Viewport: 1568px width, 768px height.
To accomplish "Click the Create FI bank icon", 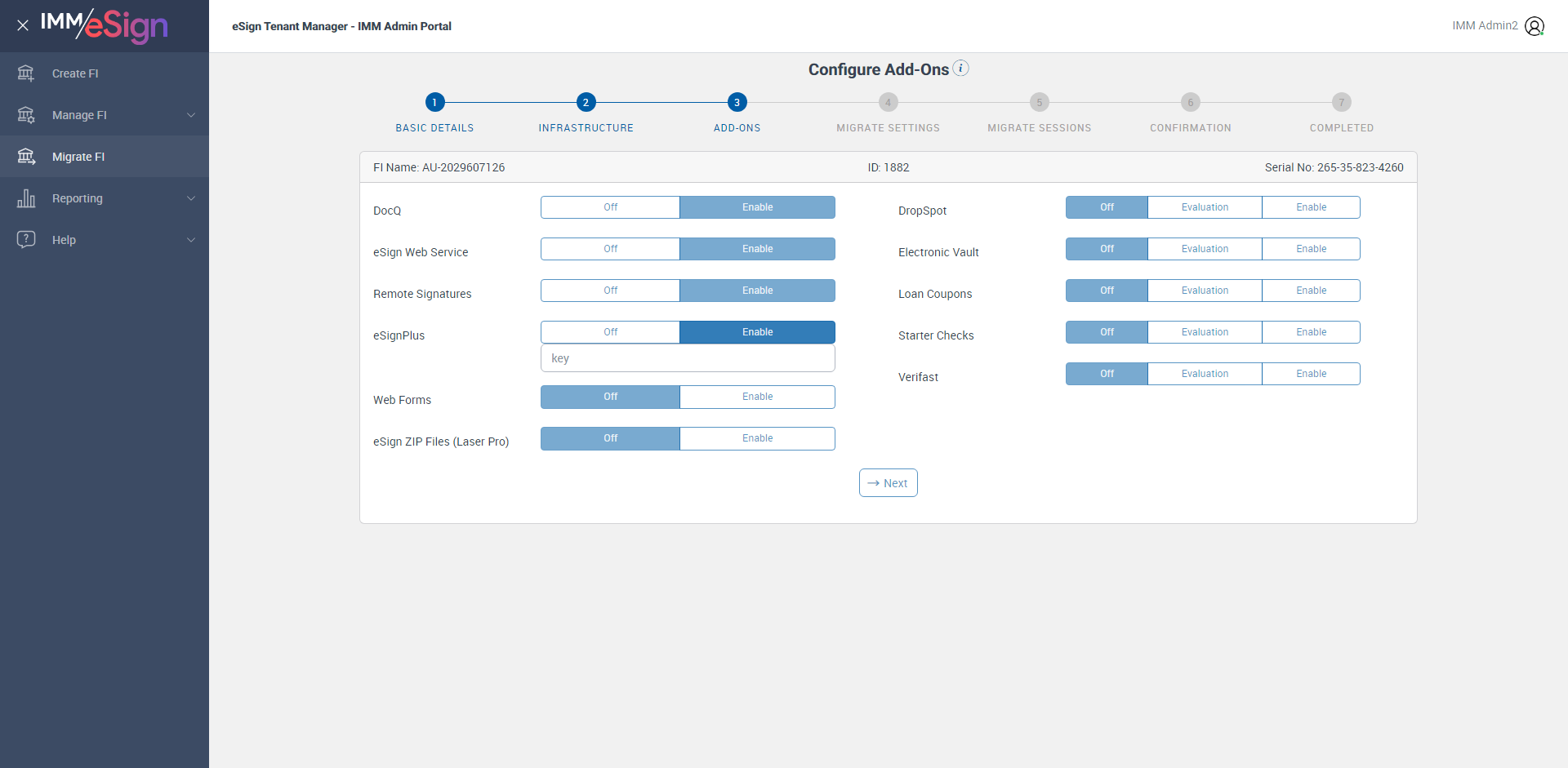I will click(26, 73).
